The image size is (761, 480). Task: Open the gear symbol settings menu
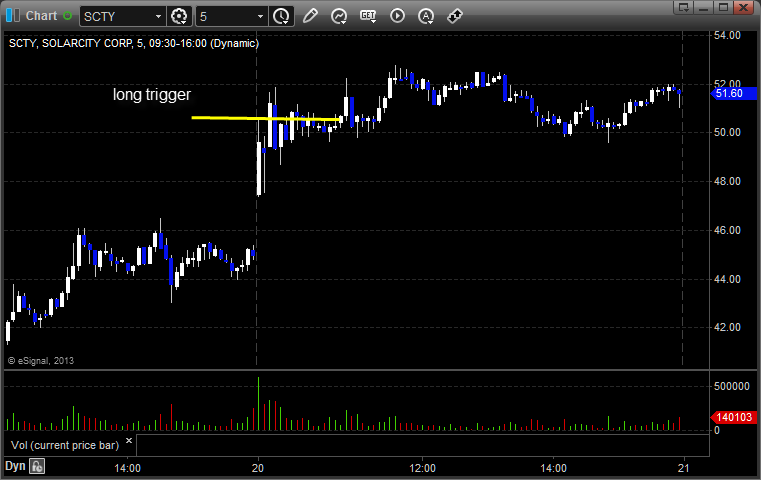click(x=179, y=17)
